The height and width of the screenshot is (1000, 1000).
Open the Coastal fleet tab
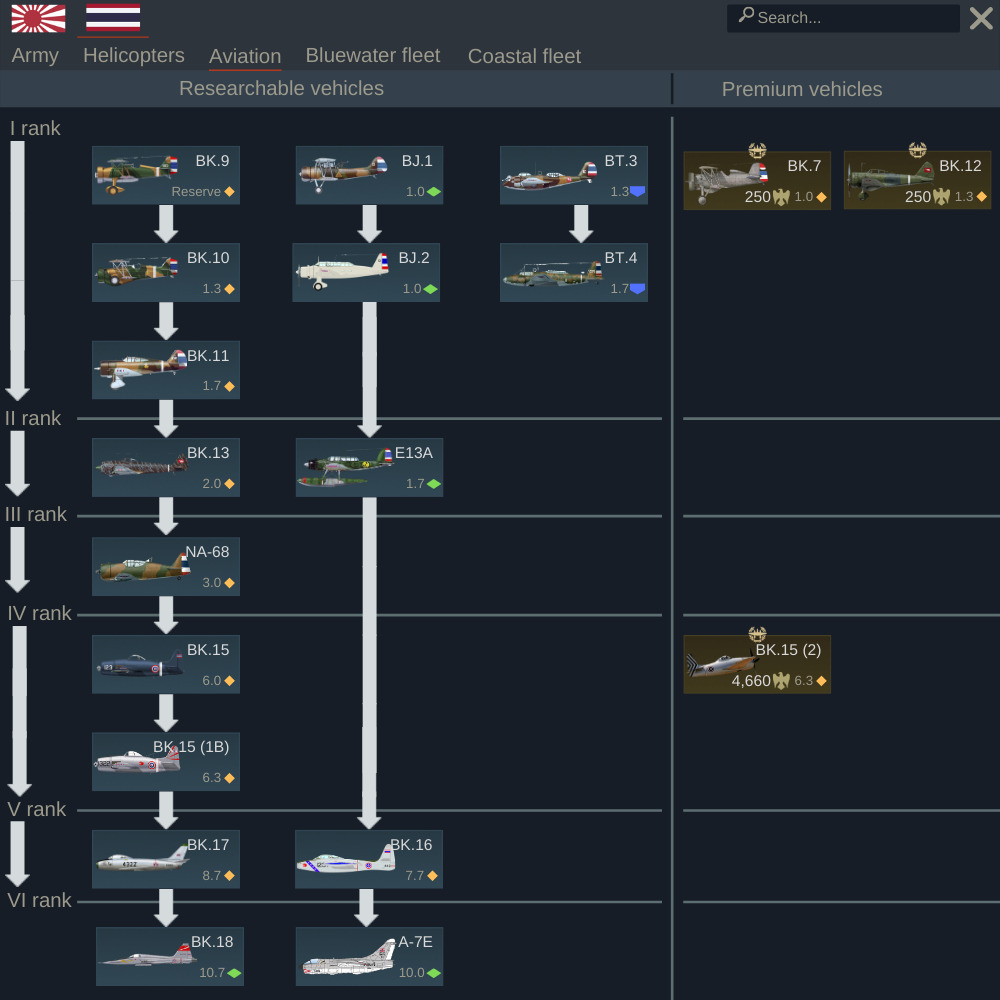point(524,56)
